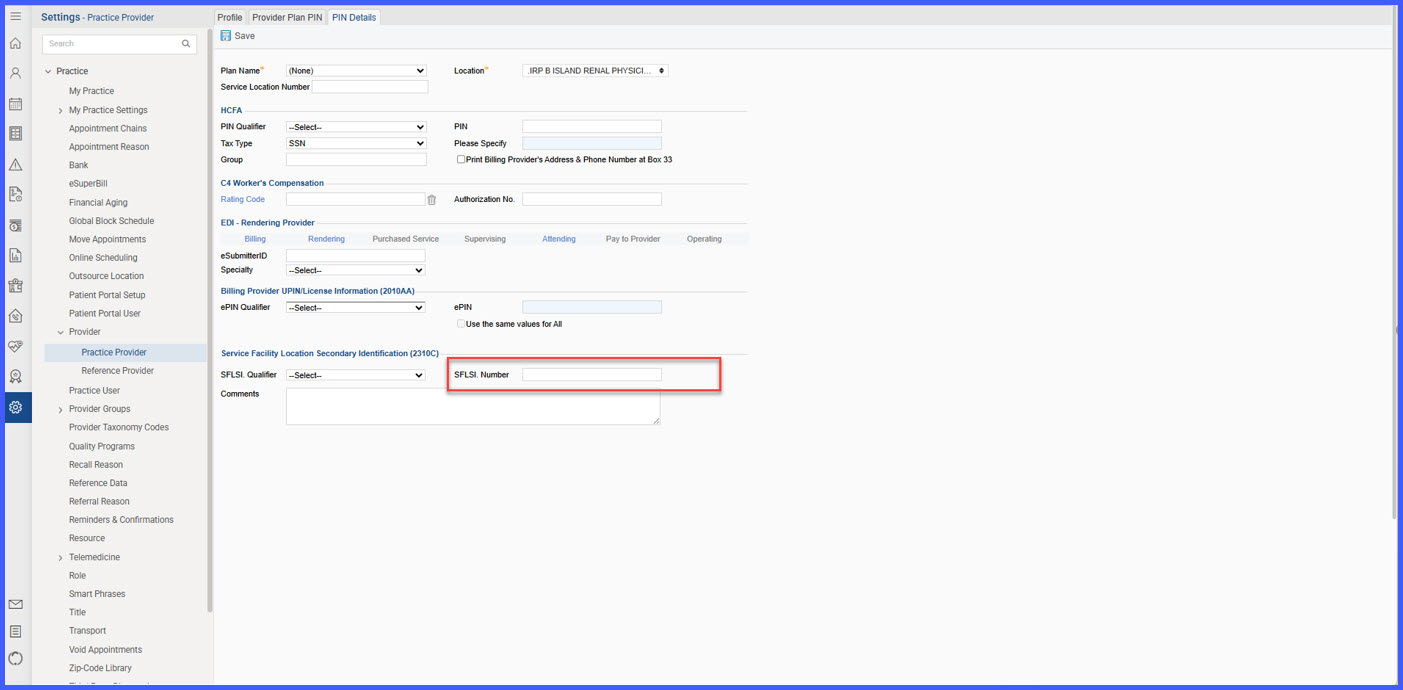The width and height of the screenshot is (1403, 690).
Task: Open Financial Aging settings
Action: [98, 202]
